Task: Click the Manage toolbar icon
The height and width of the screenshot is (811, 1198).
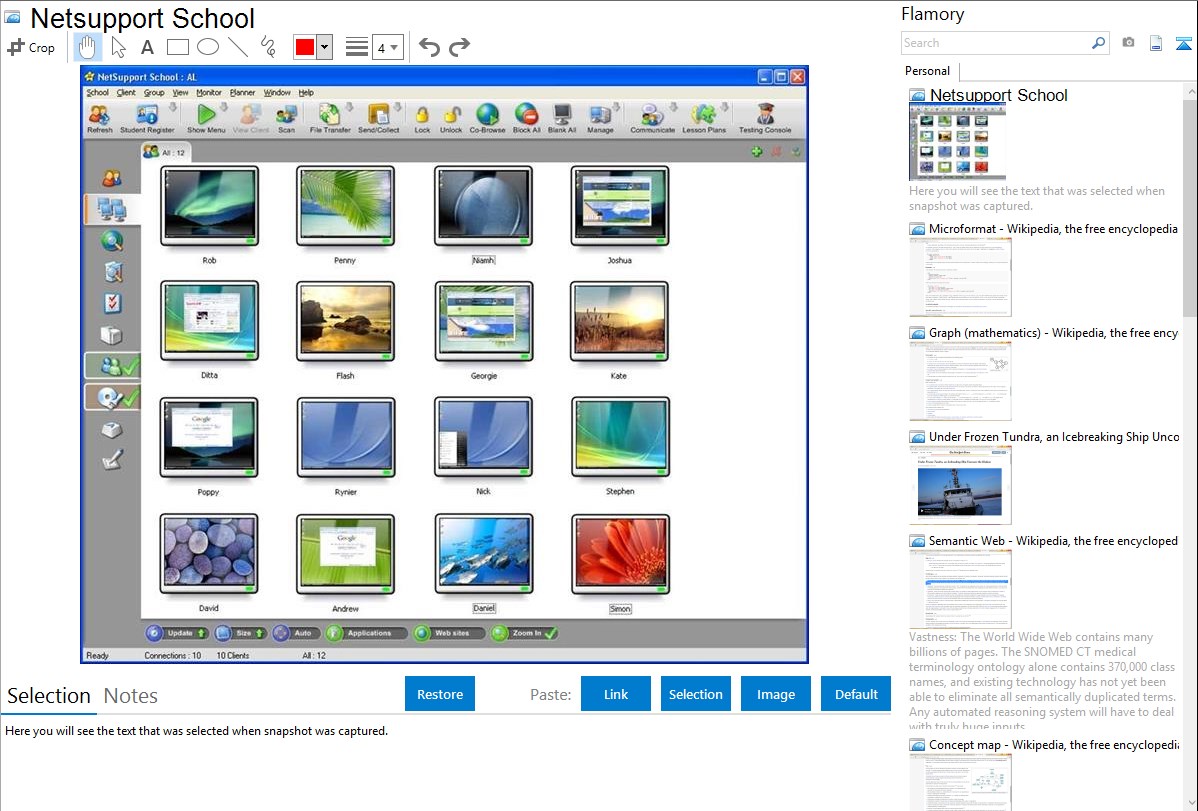Action: point(601,118)
